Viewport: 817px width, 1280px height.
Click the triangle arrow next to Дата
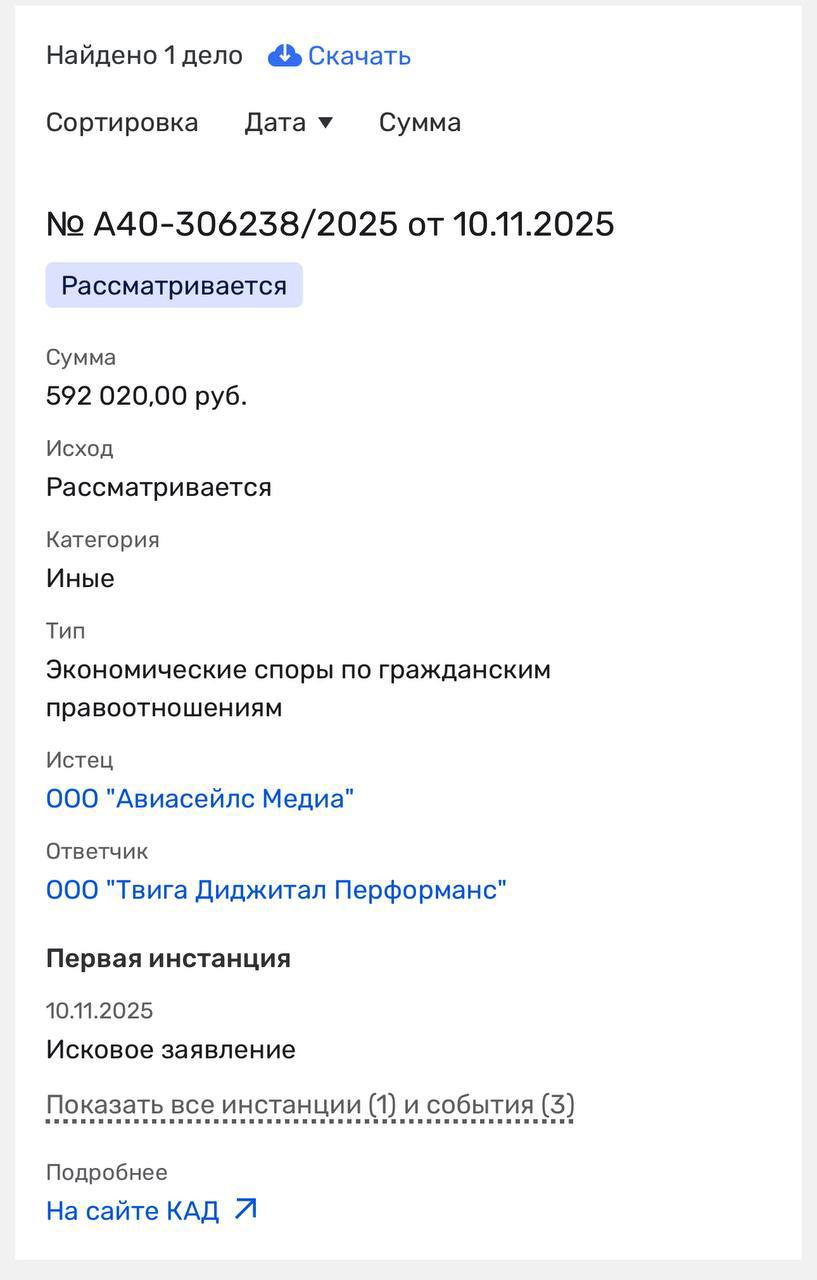(x=325, y=123)
